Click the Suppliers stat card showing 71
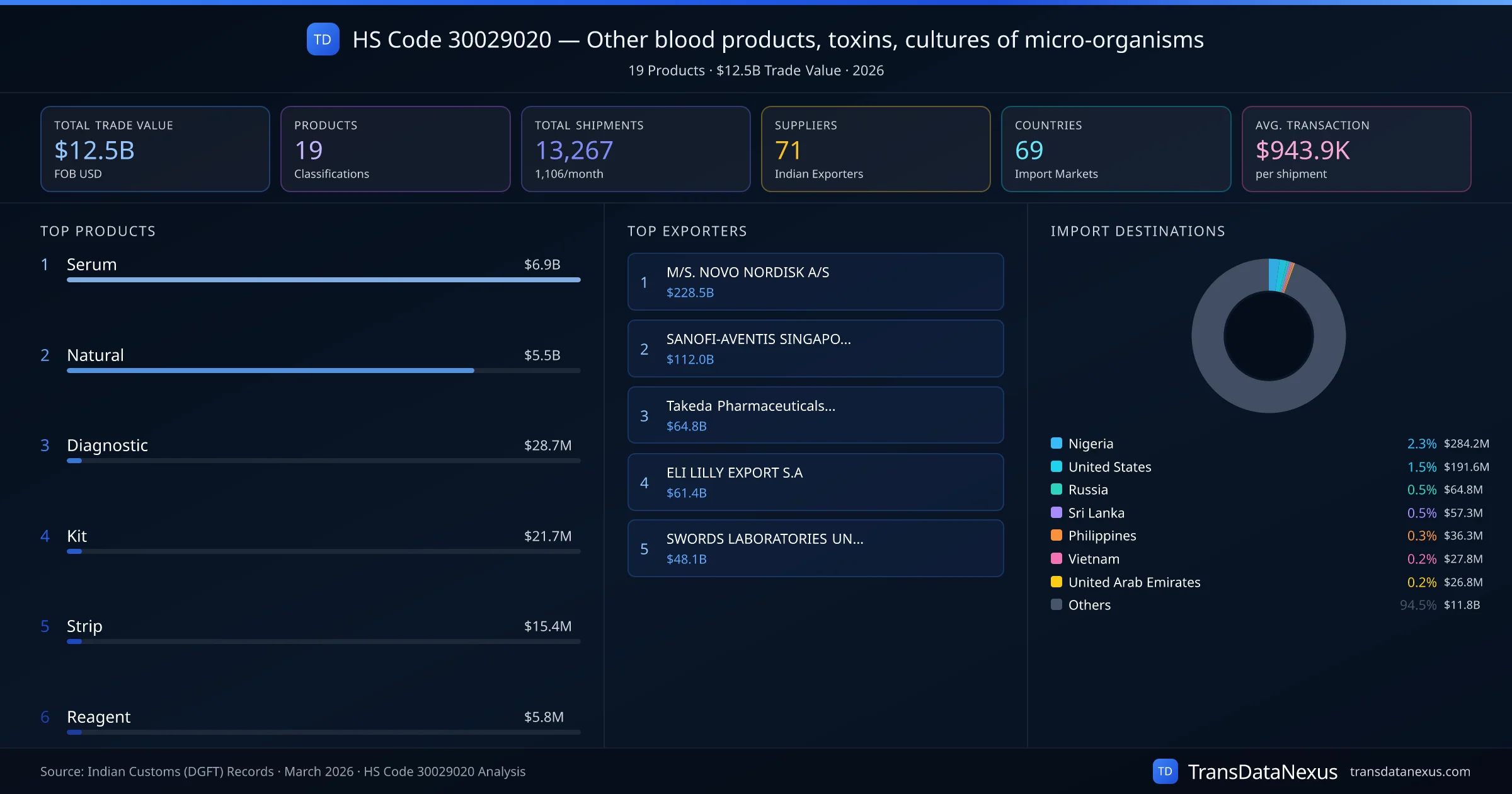Image resolution: width=1512 pixels, height=794 pixels. coord(875,149)
